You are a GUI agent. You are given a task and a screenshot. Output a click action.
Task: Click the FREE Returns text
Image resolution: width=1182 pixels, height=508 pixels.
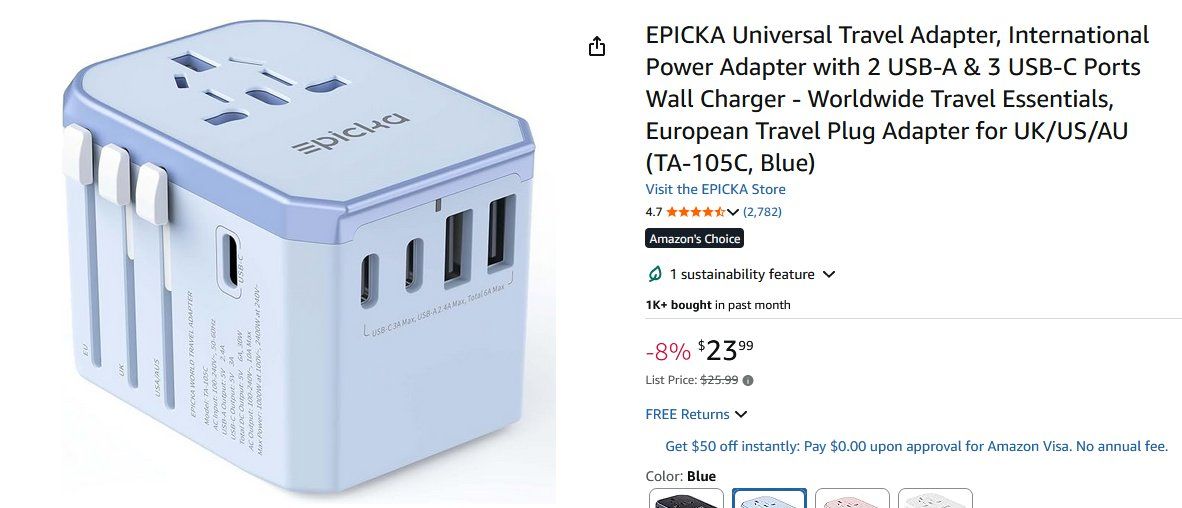click(687, 415)
